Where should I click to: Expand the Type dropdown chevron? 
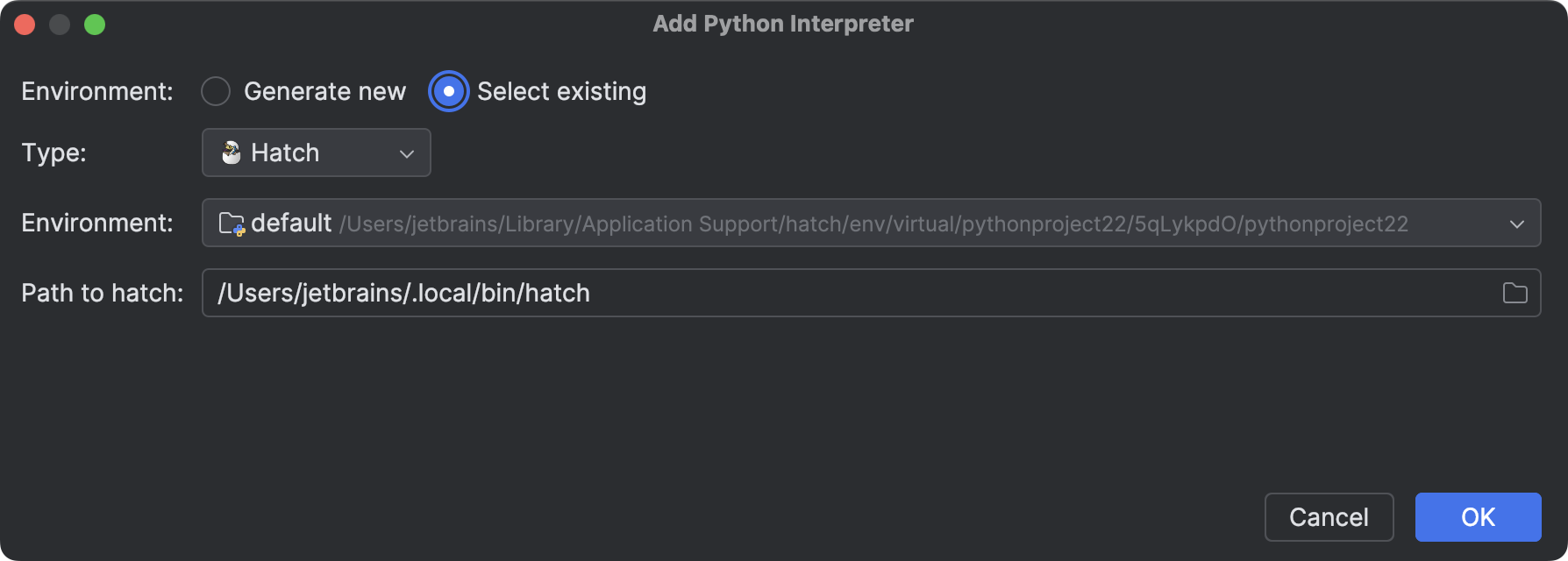click(407, 153)
